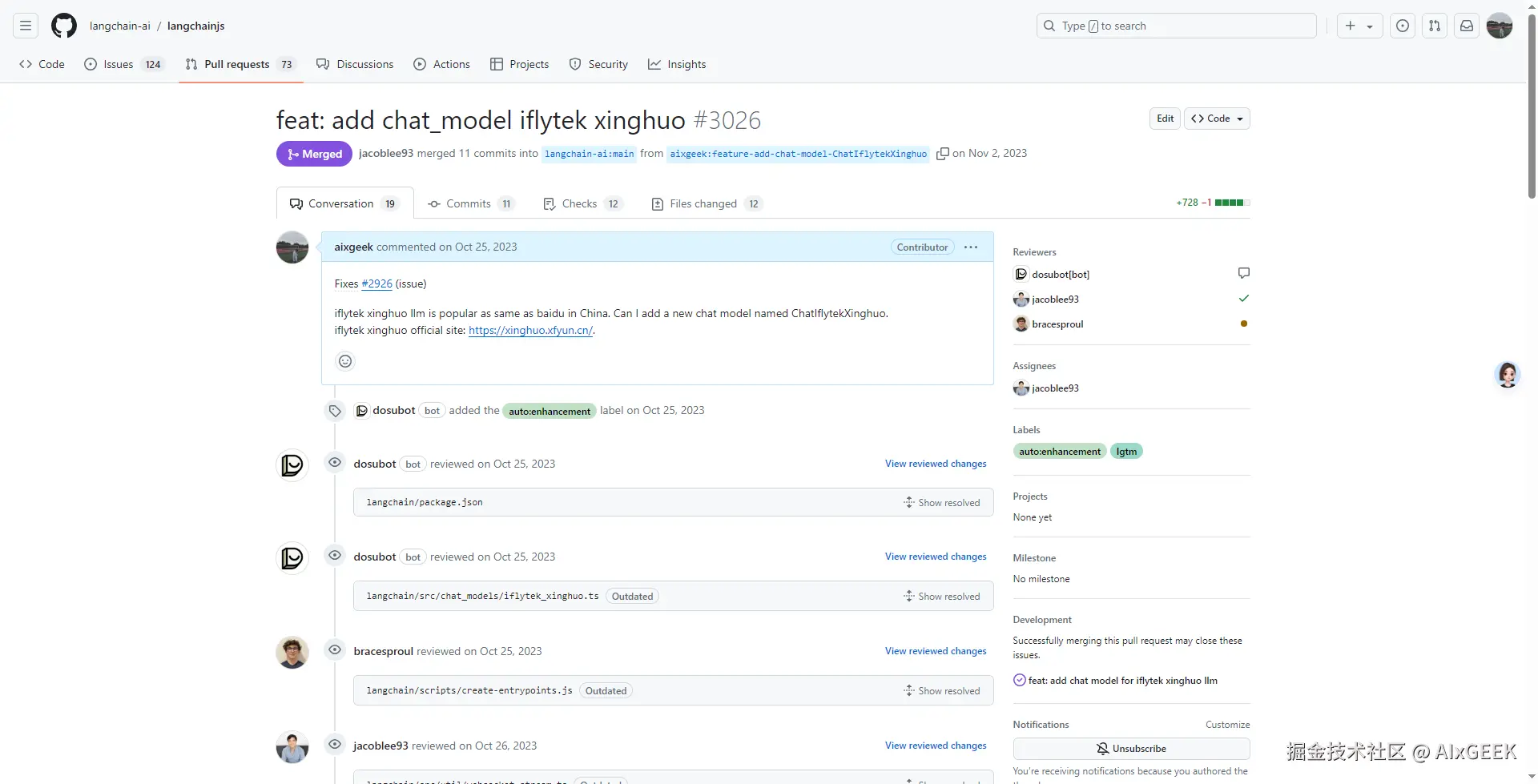Screen dimensions: 1538x784
Task: Click the Edit title button
Action: 1165,119
